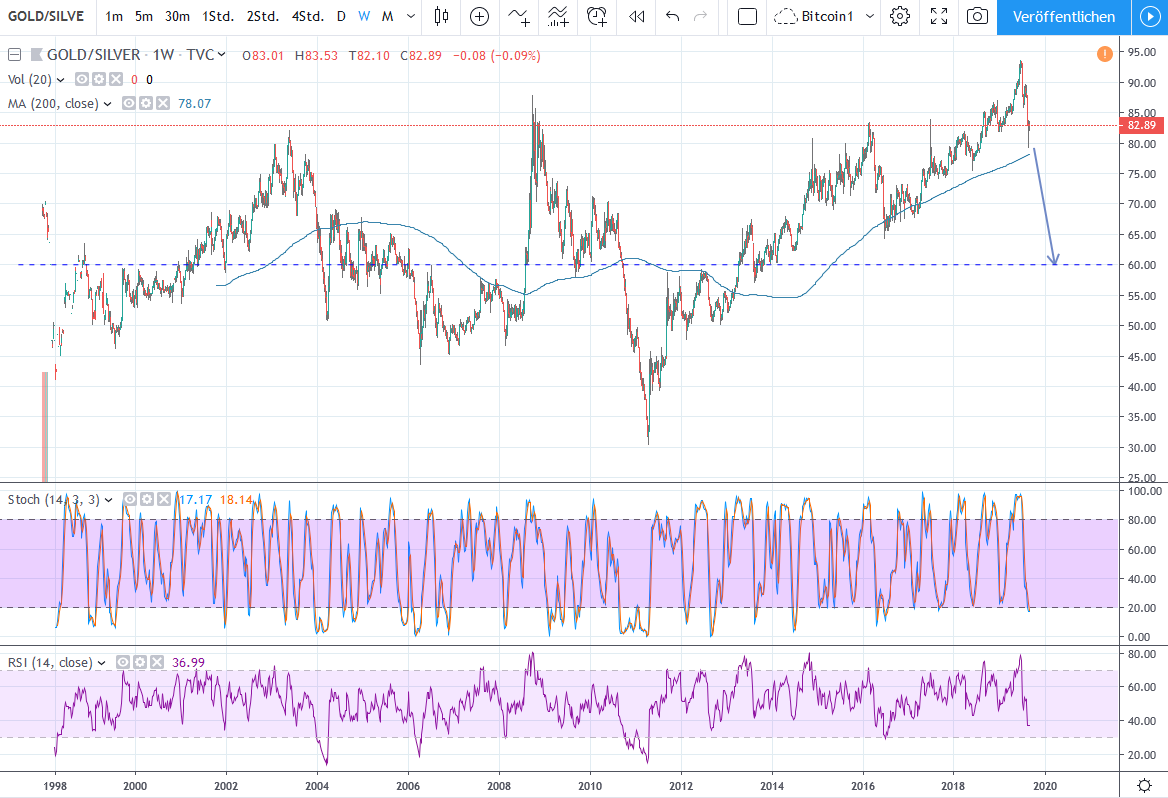The height and width of the screenshot is (798, 1168).
Task: Expand the GOLD/SILVER symbol legend dropdown
Action: coord(221,54)
